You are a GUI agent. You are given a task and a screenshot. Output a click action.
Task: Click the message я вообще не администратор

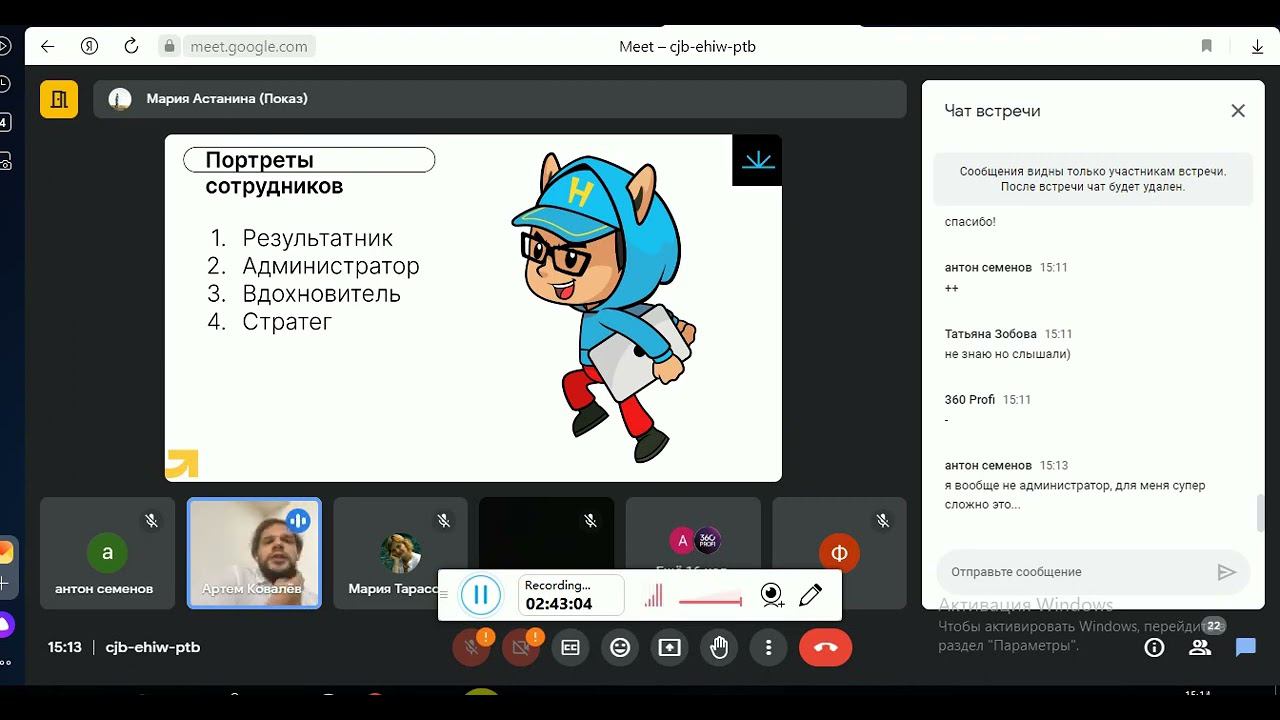click(1075, 495)
